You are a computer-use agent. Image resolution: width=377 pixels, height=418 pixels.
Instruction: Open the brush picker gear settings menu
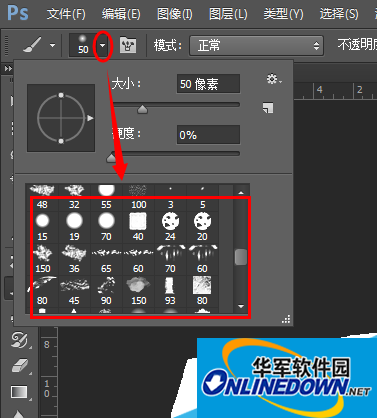point(274,79)
